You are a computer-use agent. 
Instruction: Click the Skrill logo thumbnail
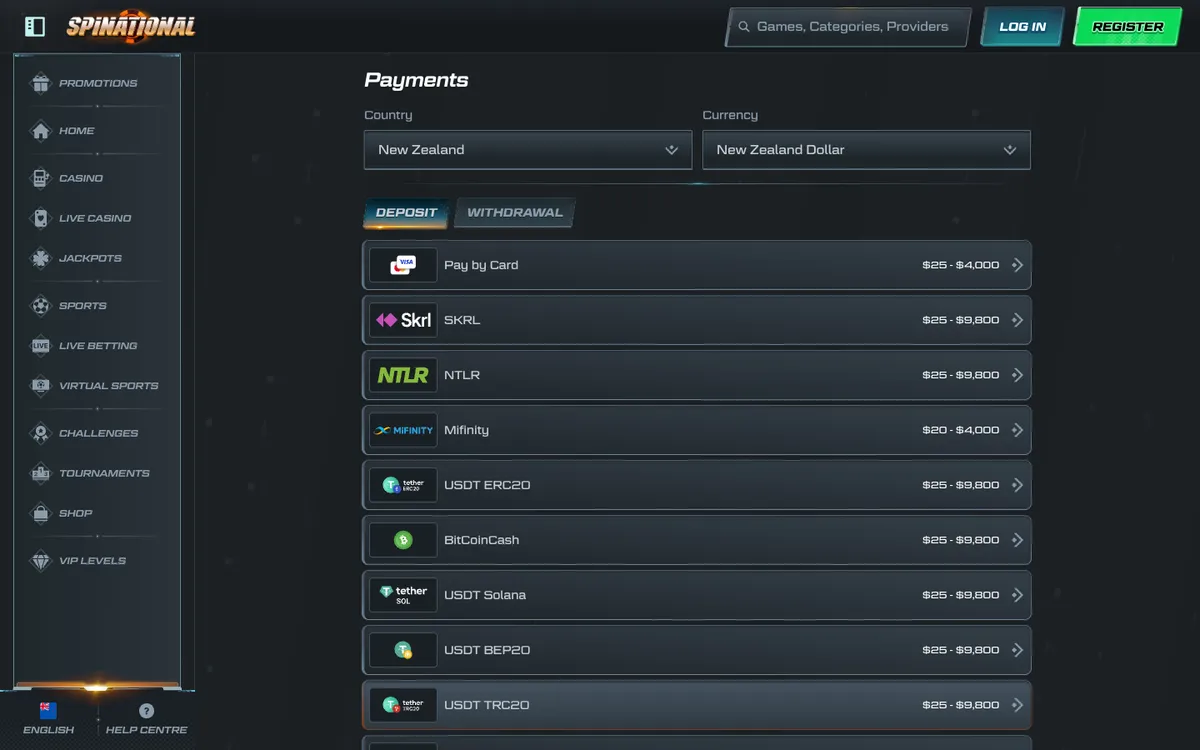pos(403,320)
